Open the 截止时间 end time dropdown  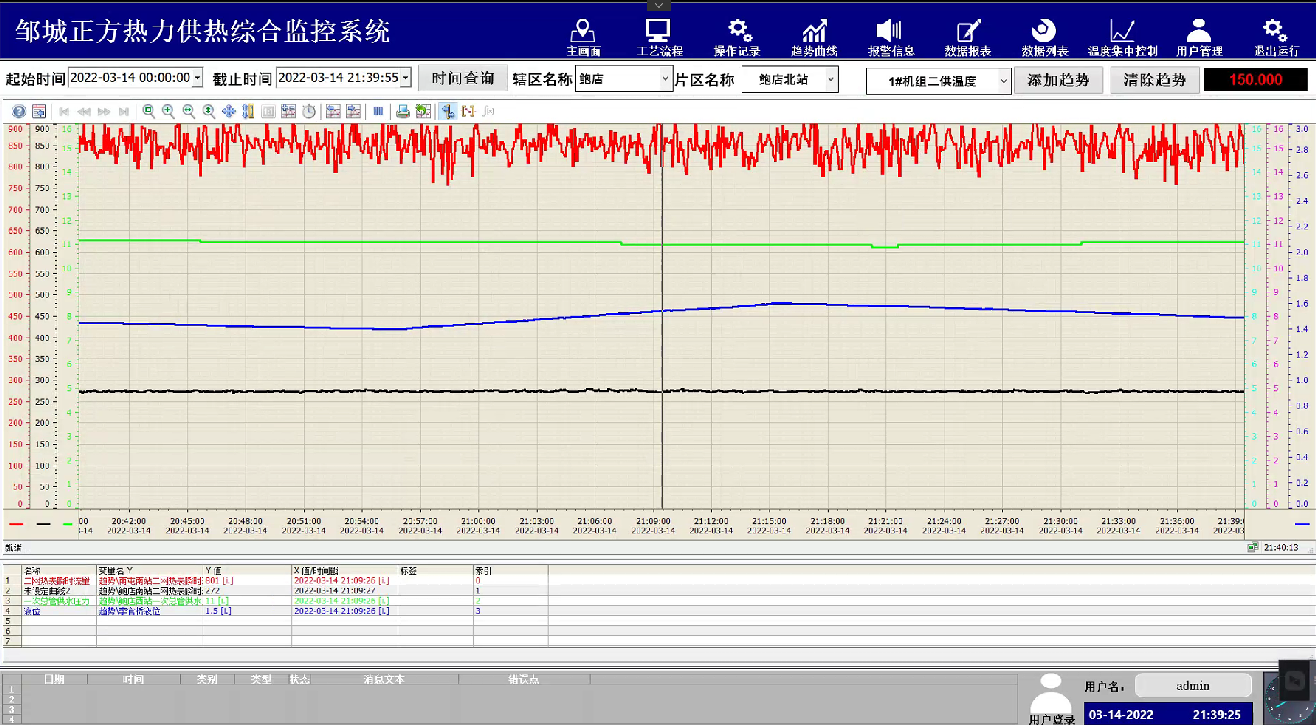coord(406,78)
